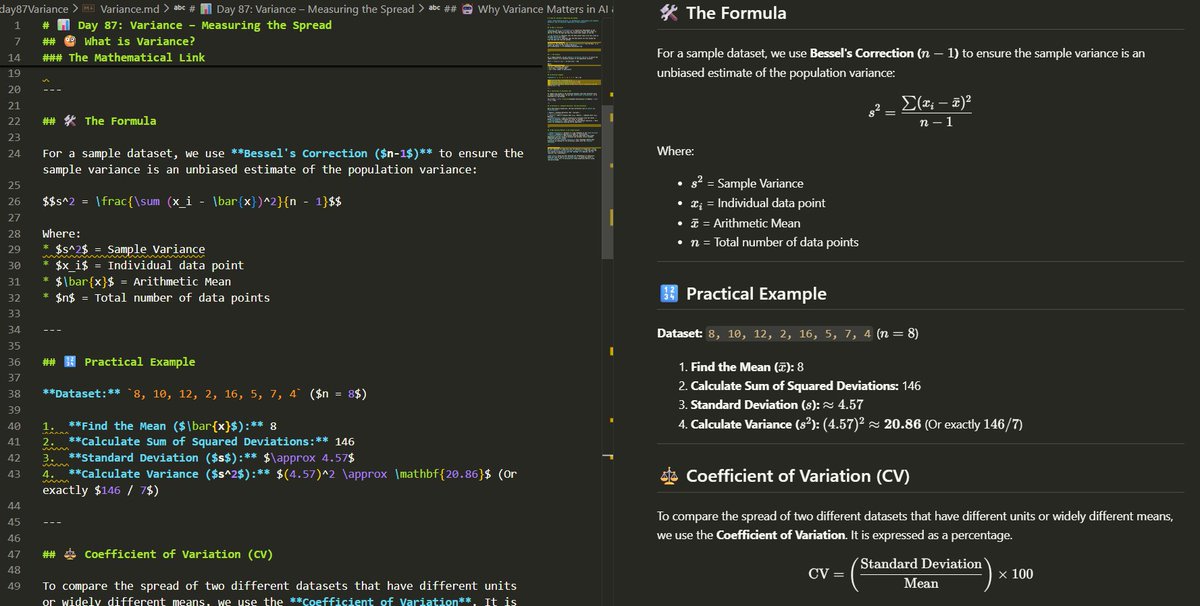The height and width of the screenshot is (606, 1200).
Task: Click line number 36 in the gutter
Action: [14, 361]
